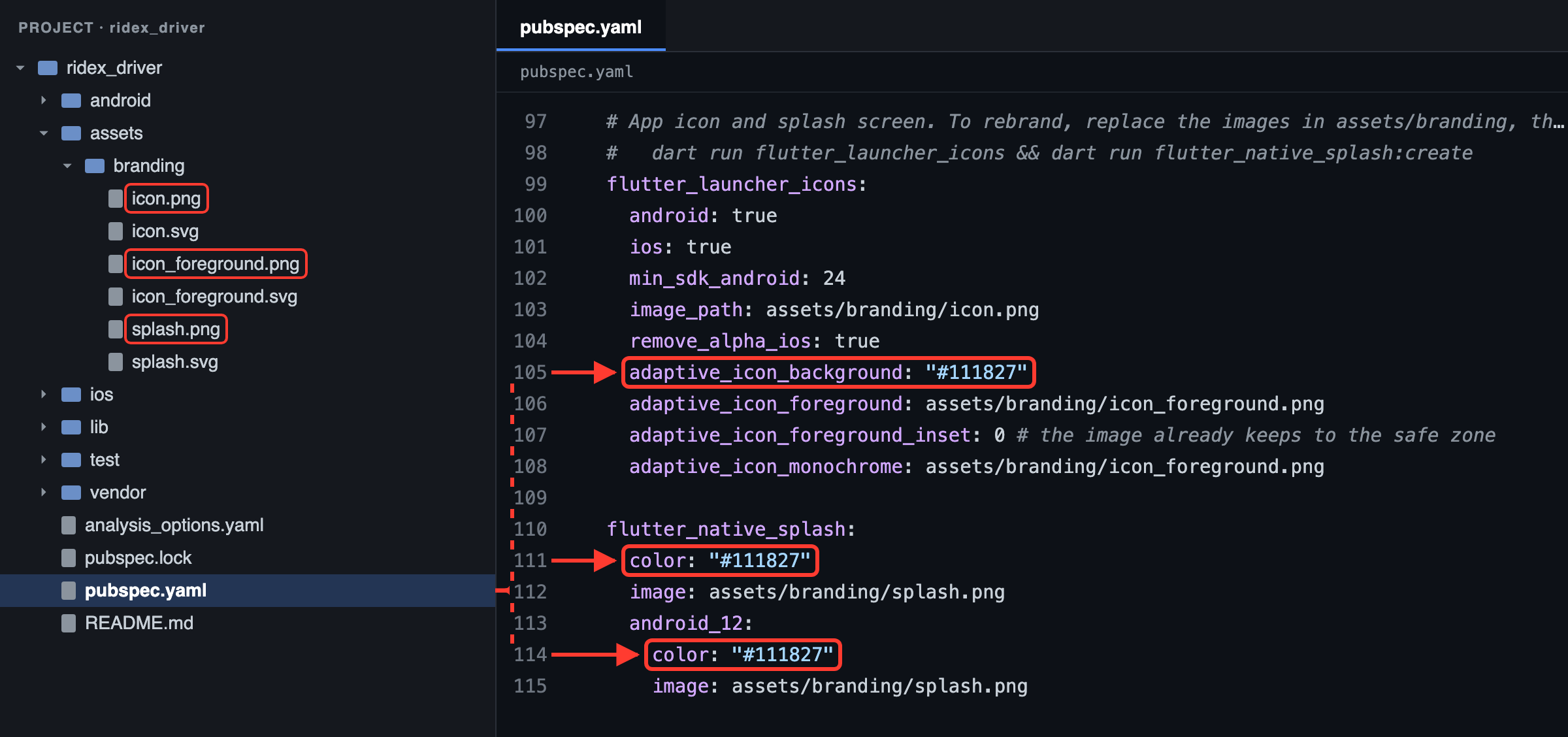Open icon.png in the file tree

[166, 199]
